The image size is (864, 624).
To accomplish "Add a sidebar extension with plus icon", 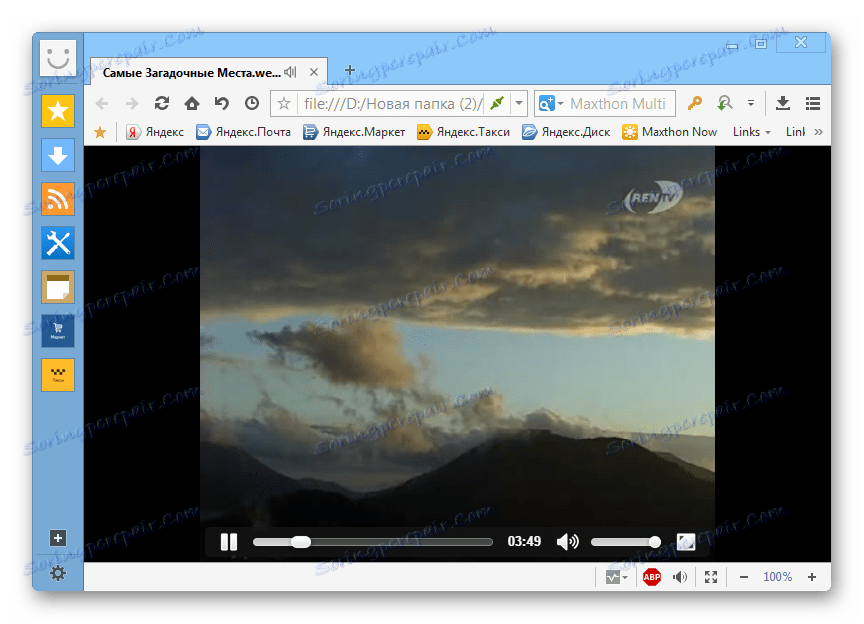I will tap(58, 538).
